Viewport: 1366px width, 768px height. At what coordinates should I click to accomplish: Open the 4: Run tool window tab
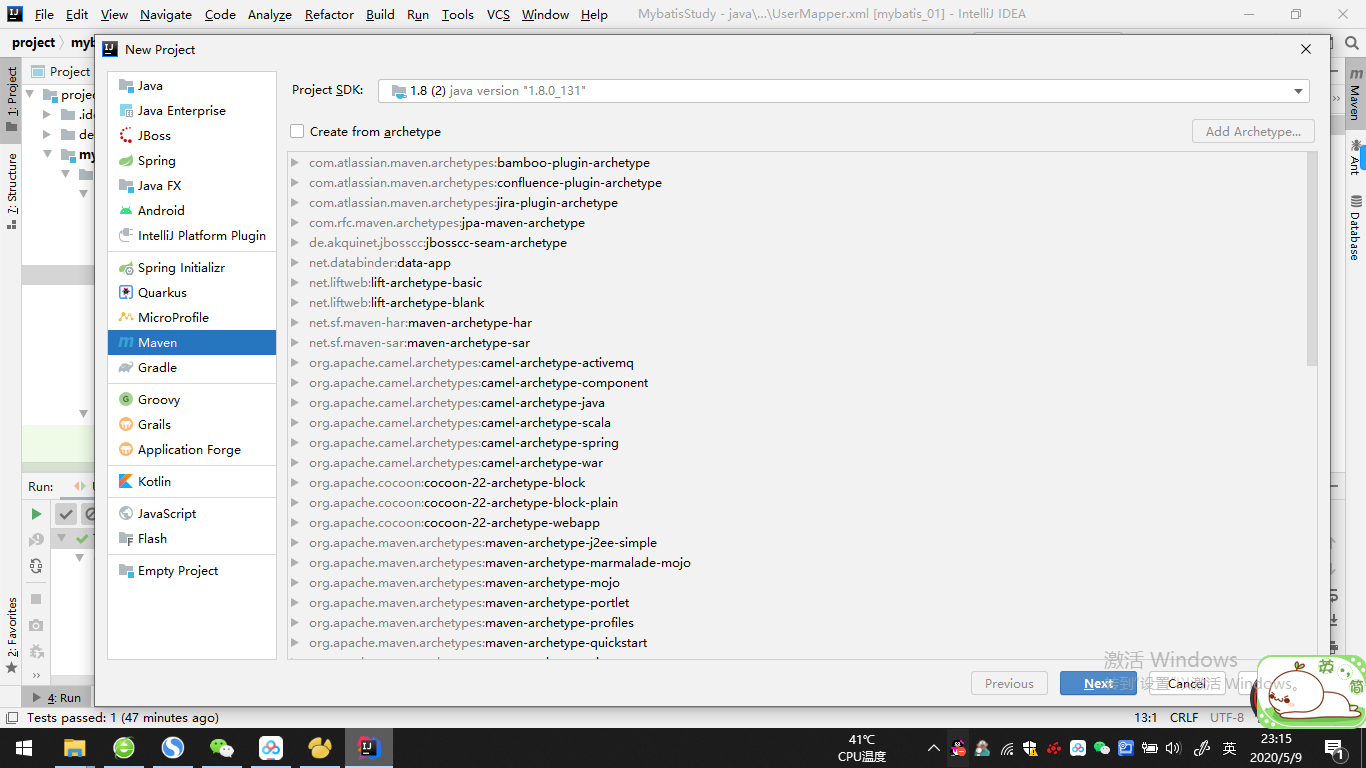tap(58, 698)
